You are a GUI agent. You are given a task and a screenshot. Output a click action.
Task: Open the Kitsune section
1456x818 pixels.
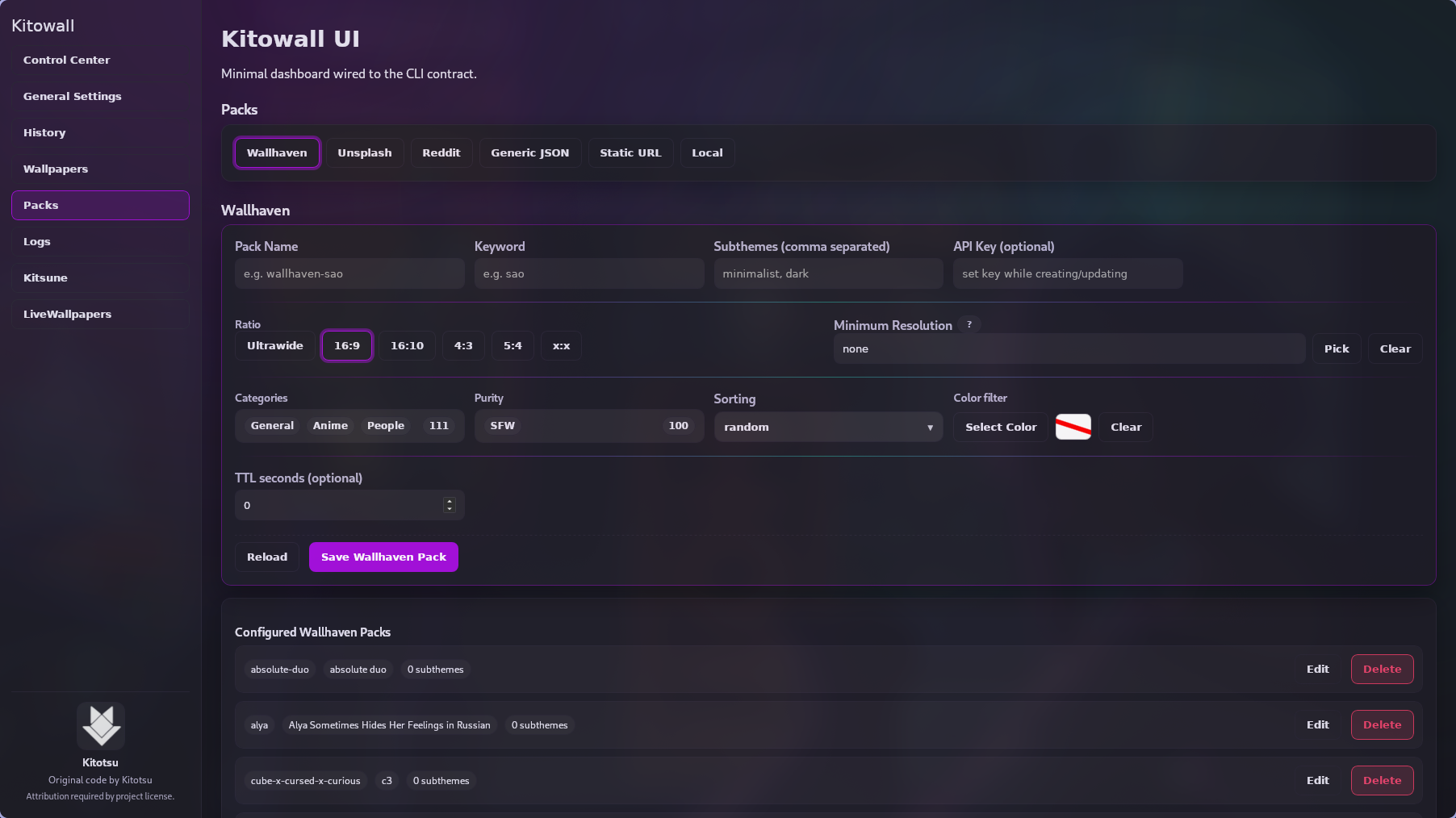[x=100, y=278]
